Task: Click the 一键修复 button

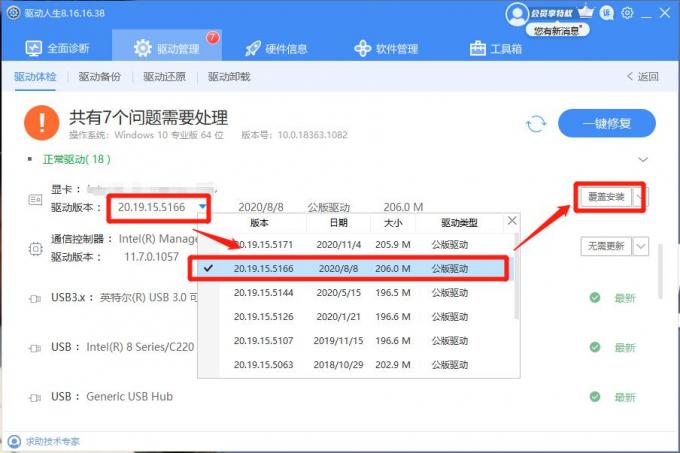Action: (607, 124)
